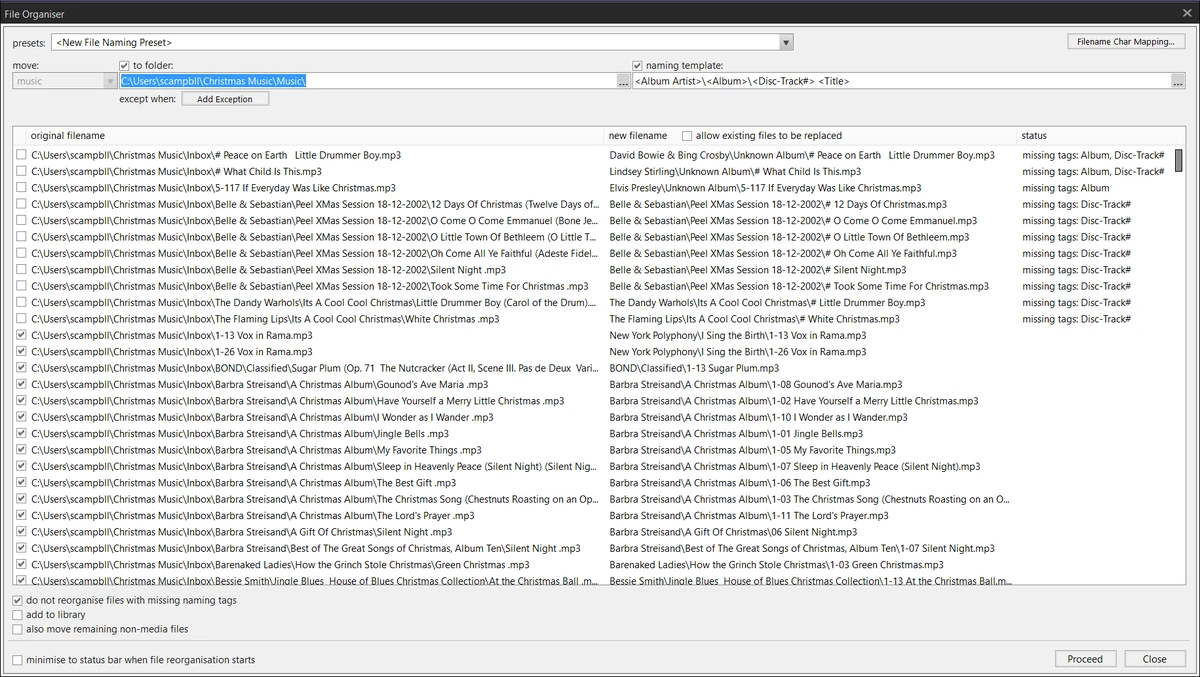
Task: Click the file list scrollbar thumb
Action: [x=1180, y=160]
